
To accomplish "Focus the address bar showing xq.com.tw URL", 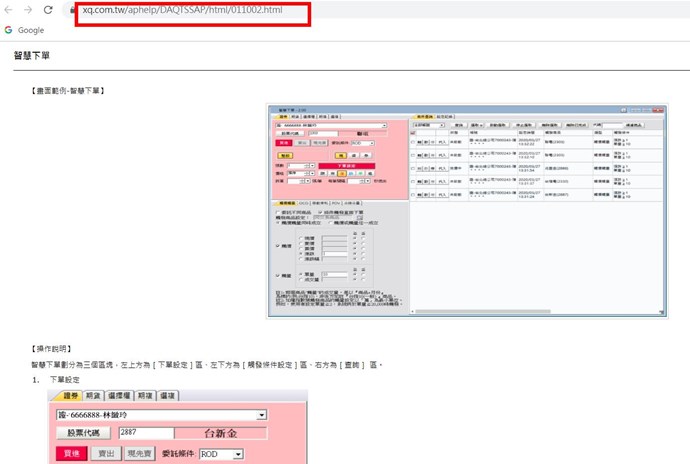I will click(x=182, y=10).
